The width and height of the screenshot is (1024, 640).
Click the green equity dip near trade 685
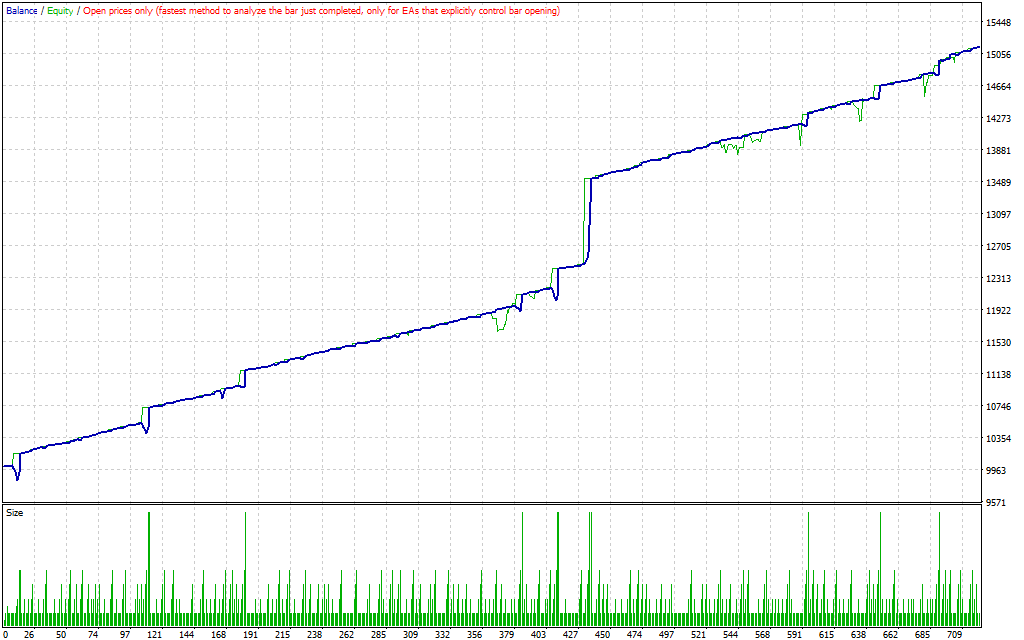pos(925,92)
